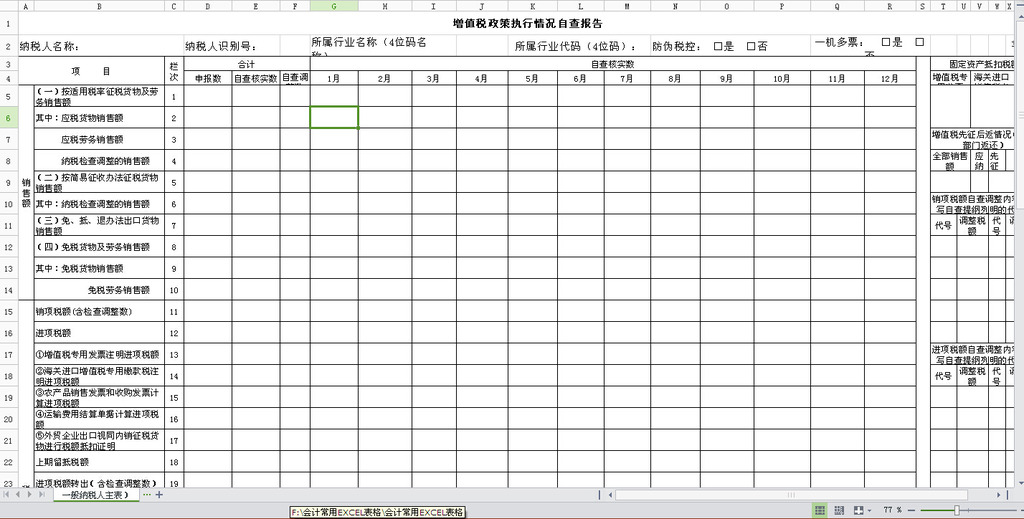Viewport: 1024px width, 519px height.
Task: Select the column G header
Action: (x=334, y=6)
